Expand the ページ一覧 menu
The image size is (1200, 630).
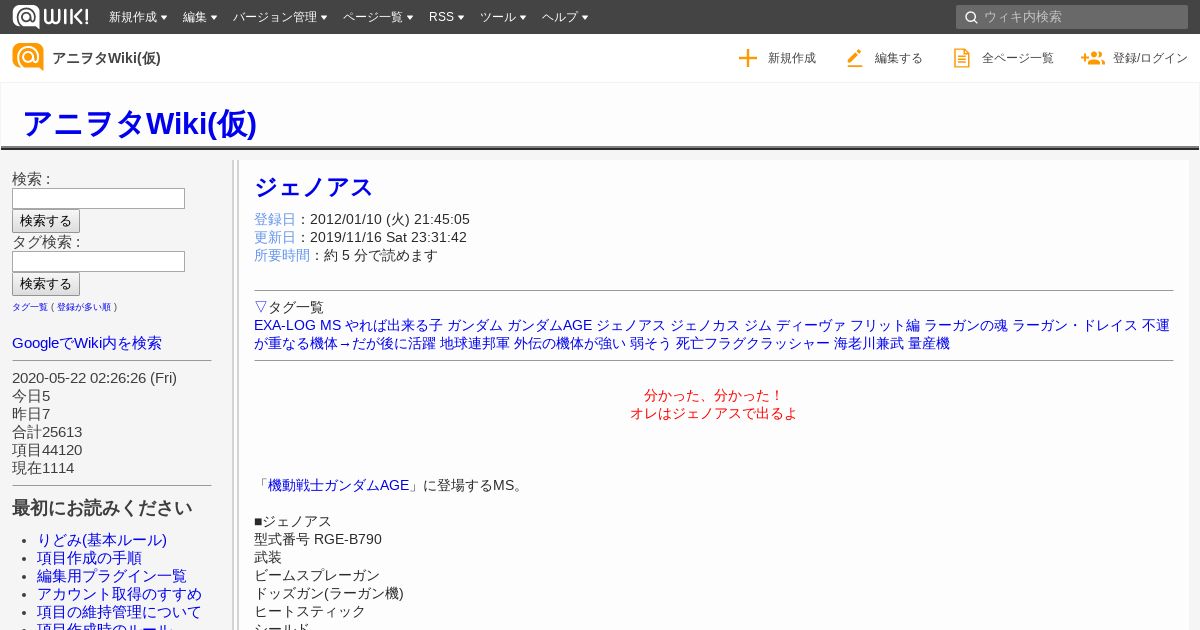click(378, 17)
